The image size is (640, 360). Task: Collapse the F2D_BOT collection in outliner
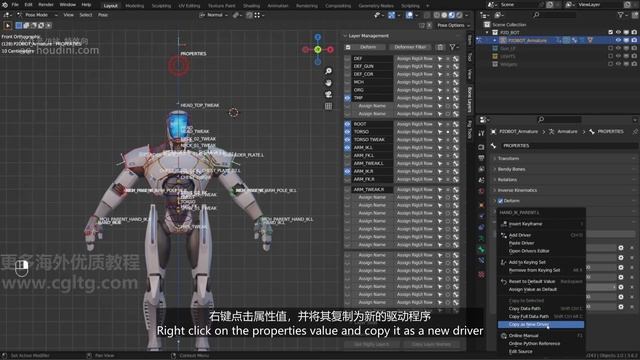pos(487,32)
